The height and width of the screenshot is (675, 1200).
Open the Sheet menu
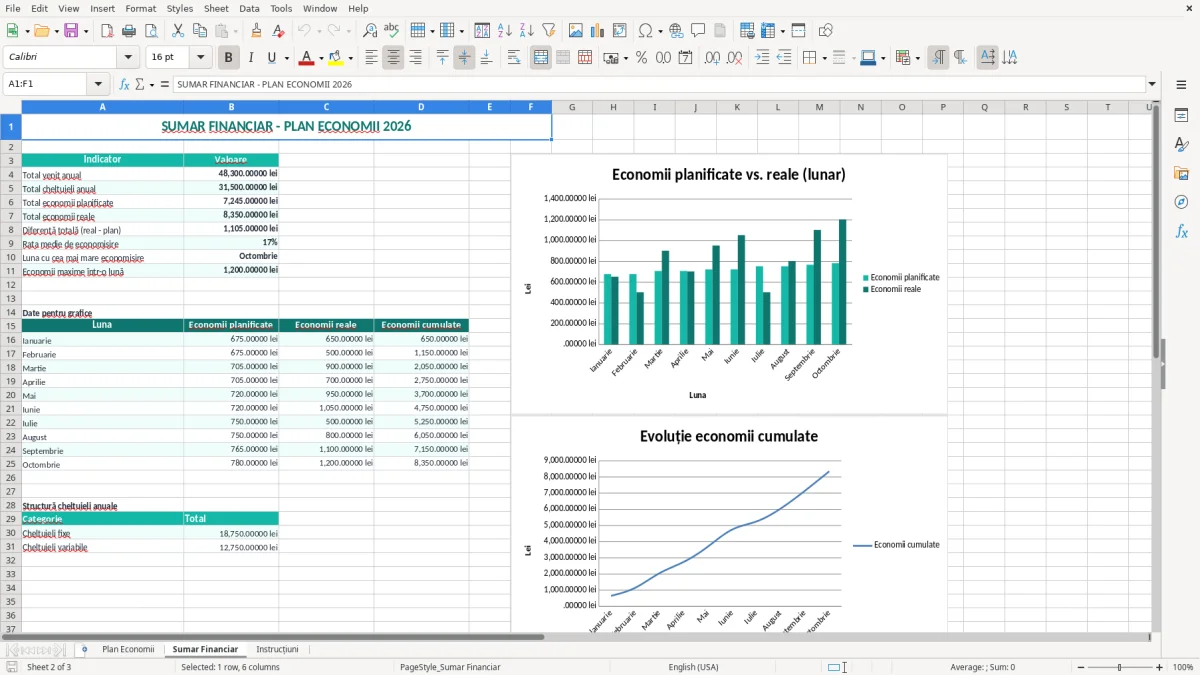[x=216, y=8]
